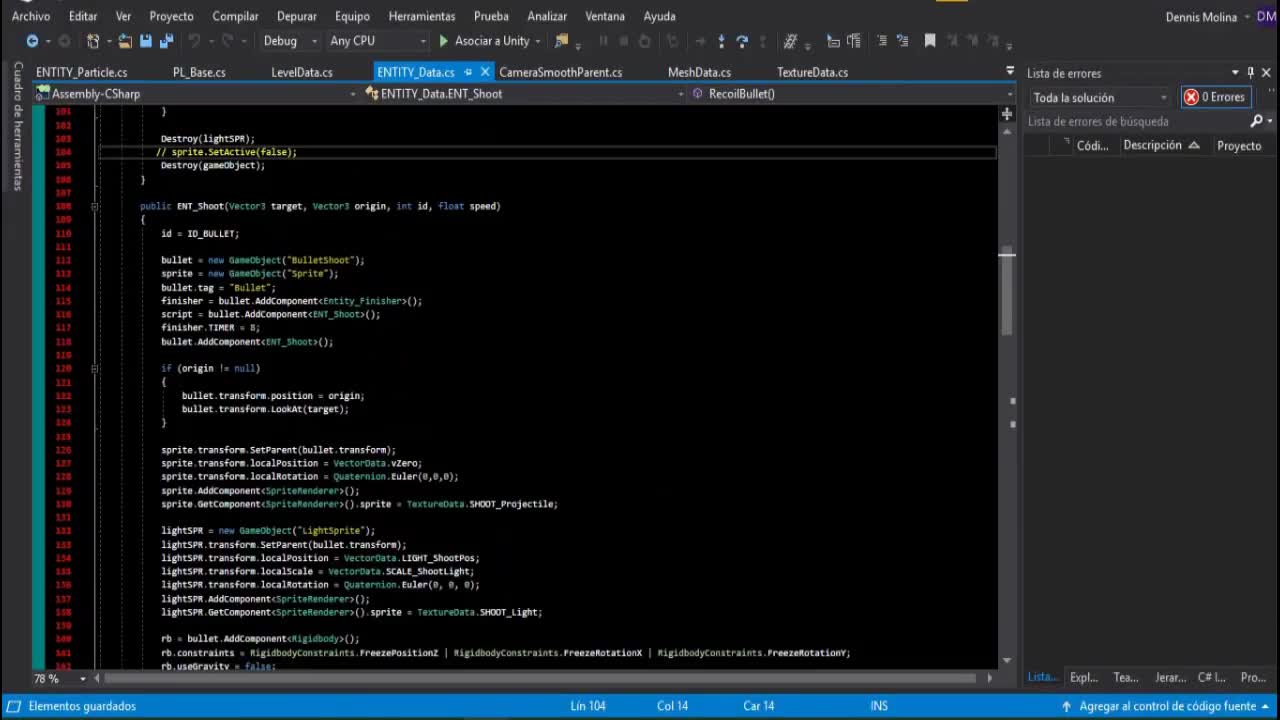Click the Navigate Backward arrow icon
Viewport: 1280px width, 720px height.
point(32,42)
